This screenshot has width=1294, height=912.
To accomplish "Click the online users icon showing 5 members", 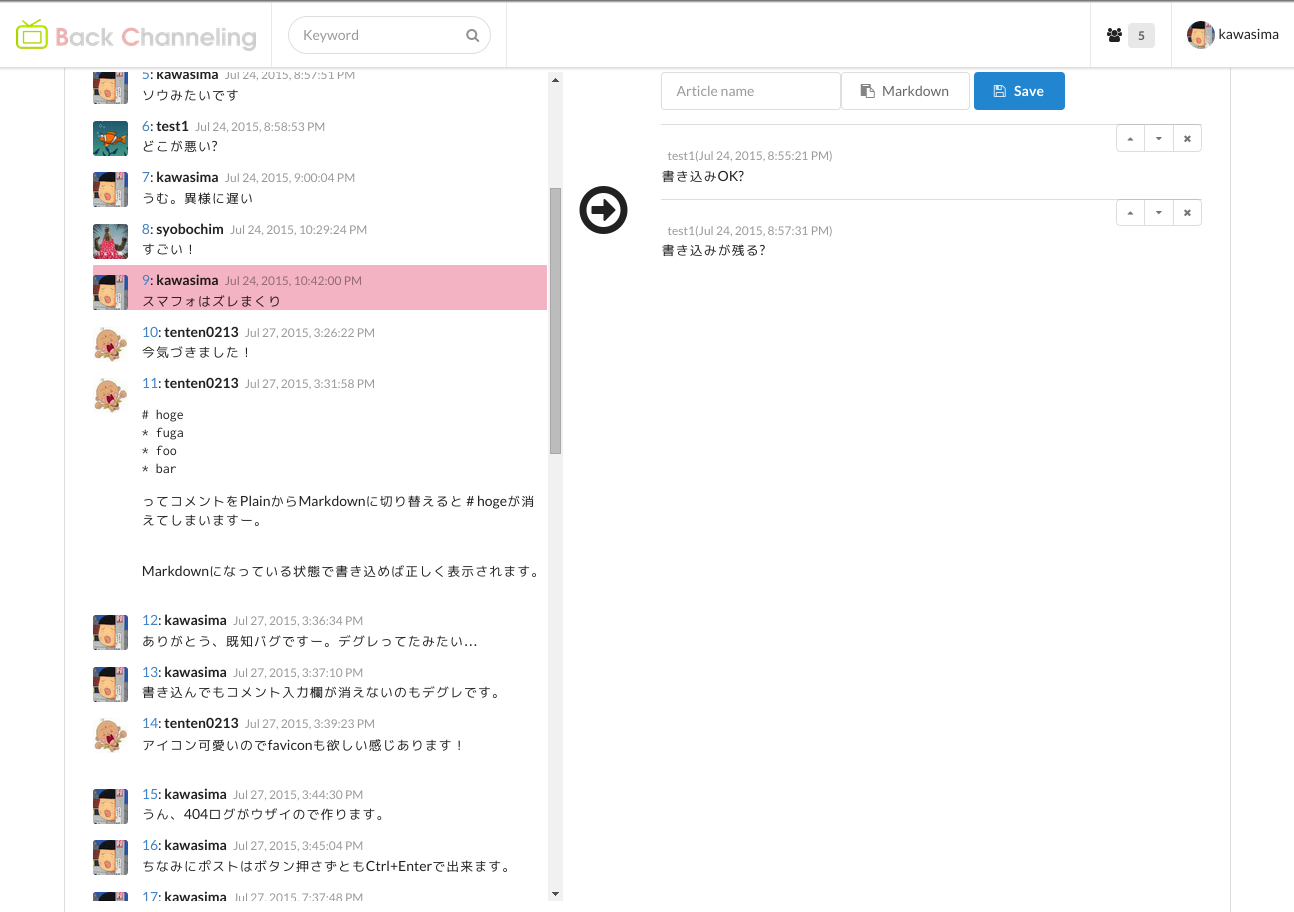I will 1114,34.
